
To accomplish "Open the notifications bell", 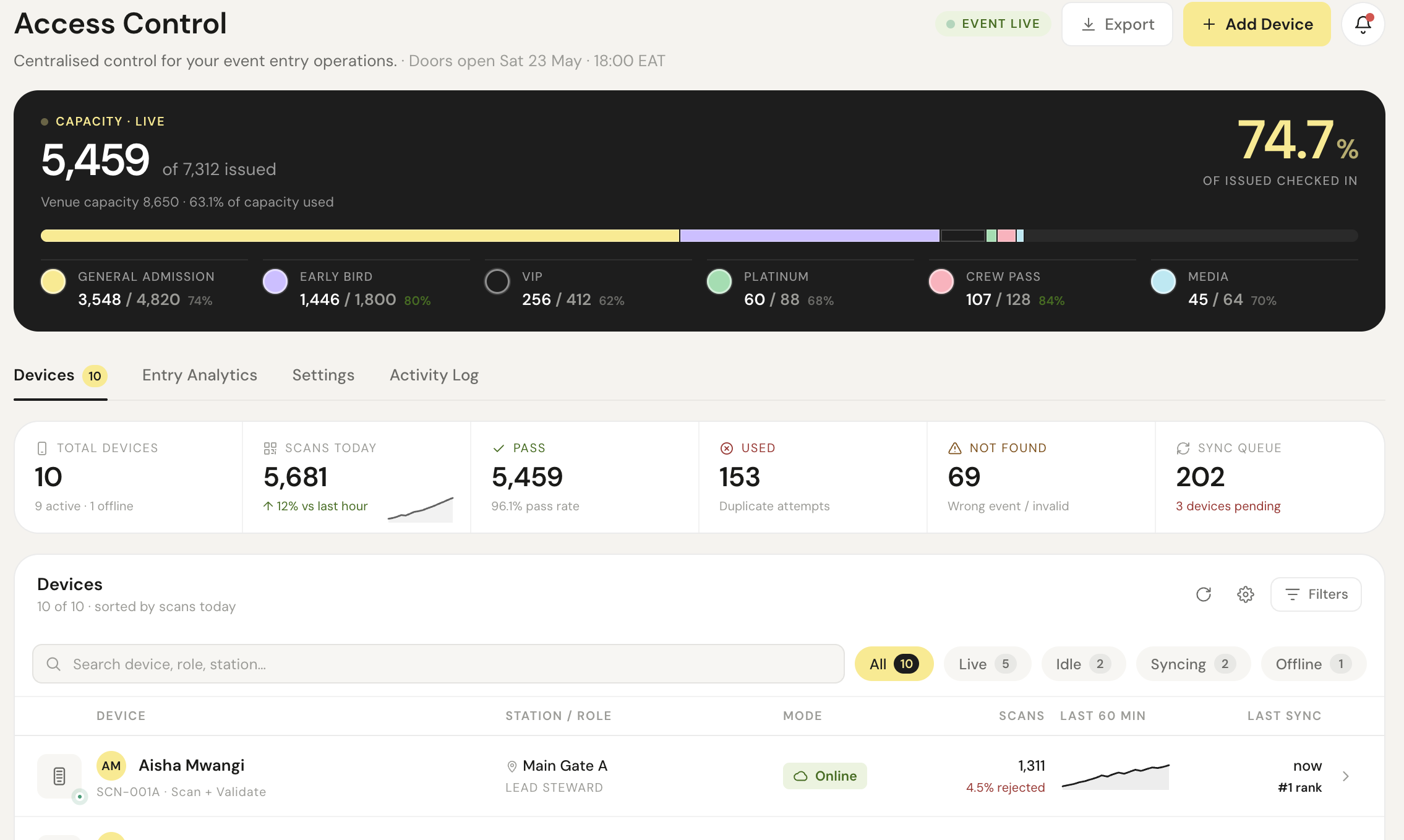I will pos(1363,24).
